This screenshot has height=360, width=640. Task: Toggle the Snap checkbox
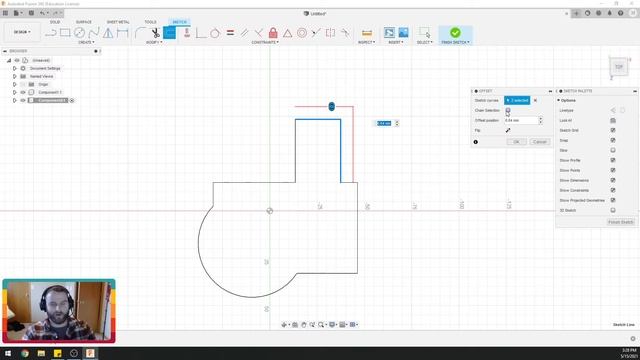tap(613, 140)
